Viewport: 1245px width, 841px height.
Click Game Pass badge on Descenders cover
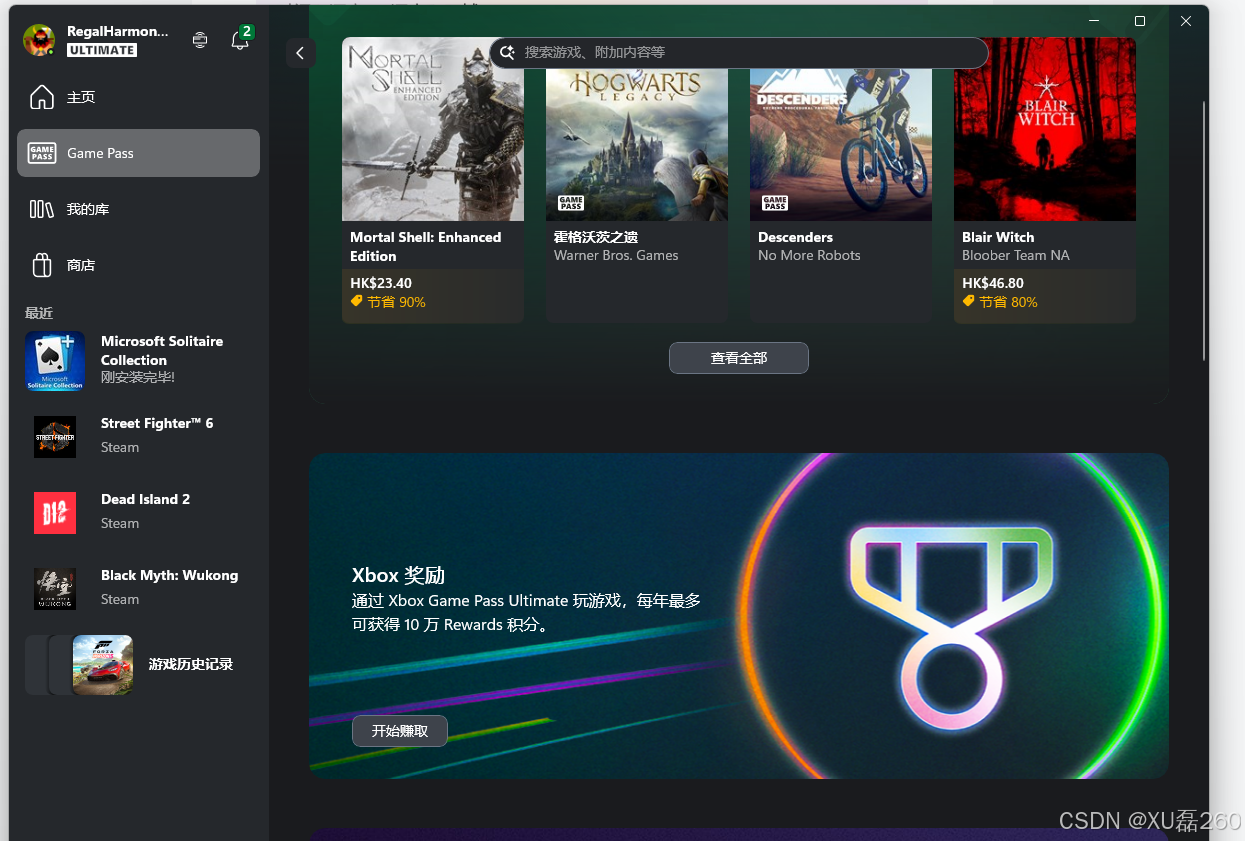pos(775,203)
